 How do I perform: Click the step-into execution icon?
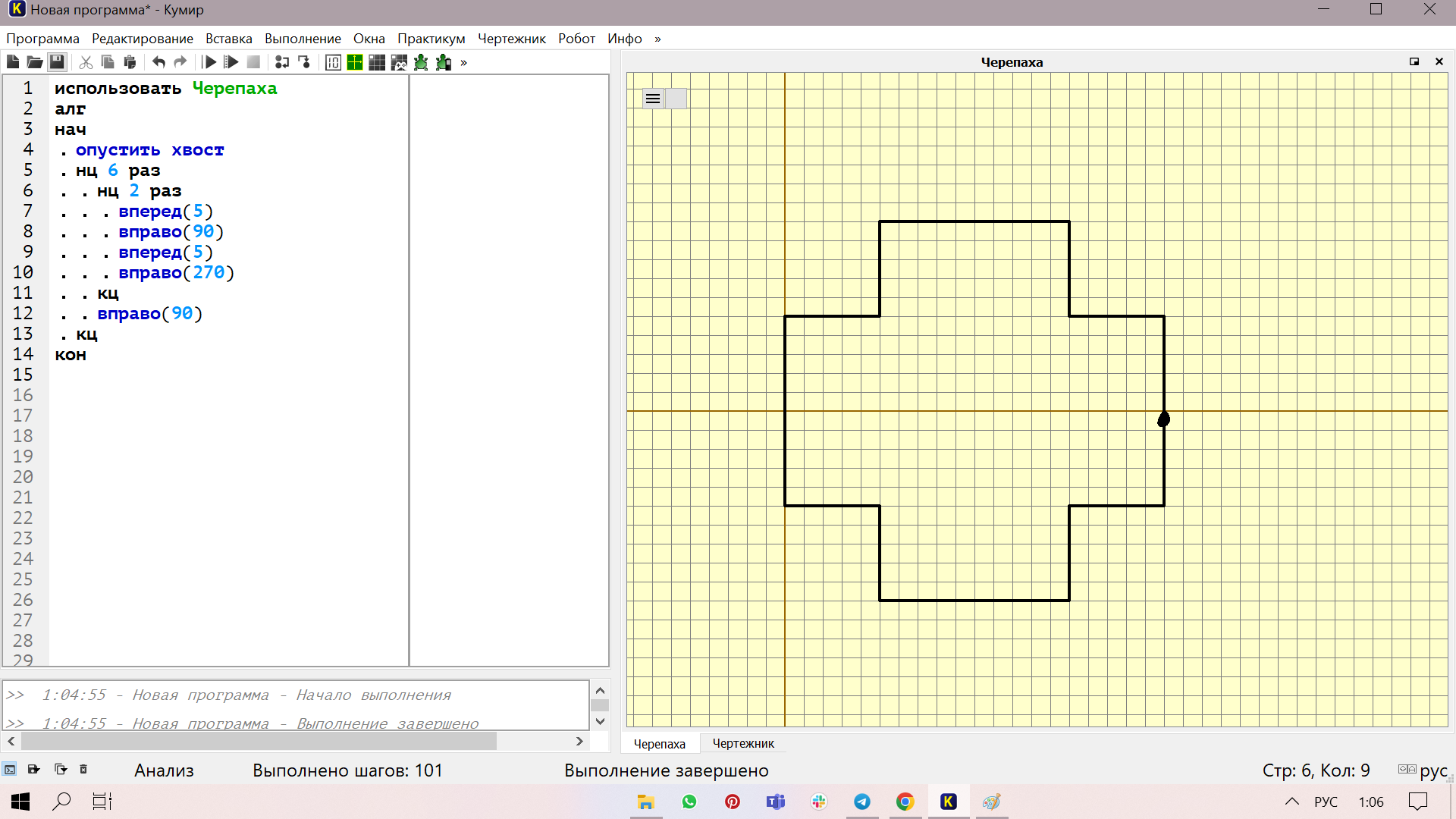[304, 62]
